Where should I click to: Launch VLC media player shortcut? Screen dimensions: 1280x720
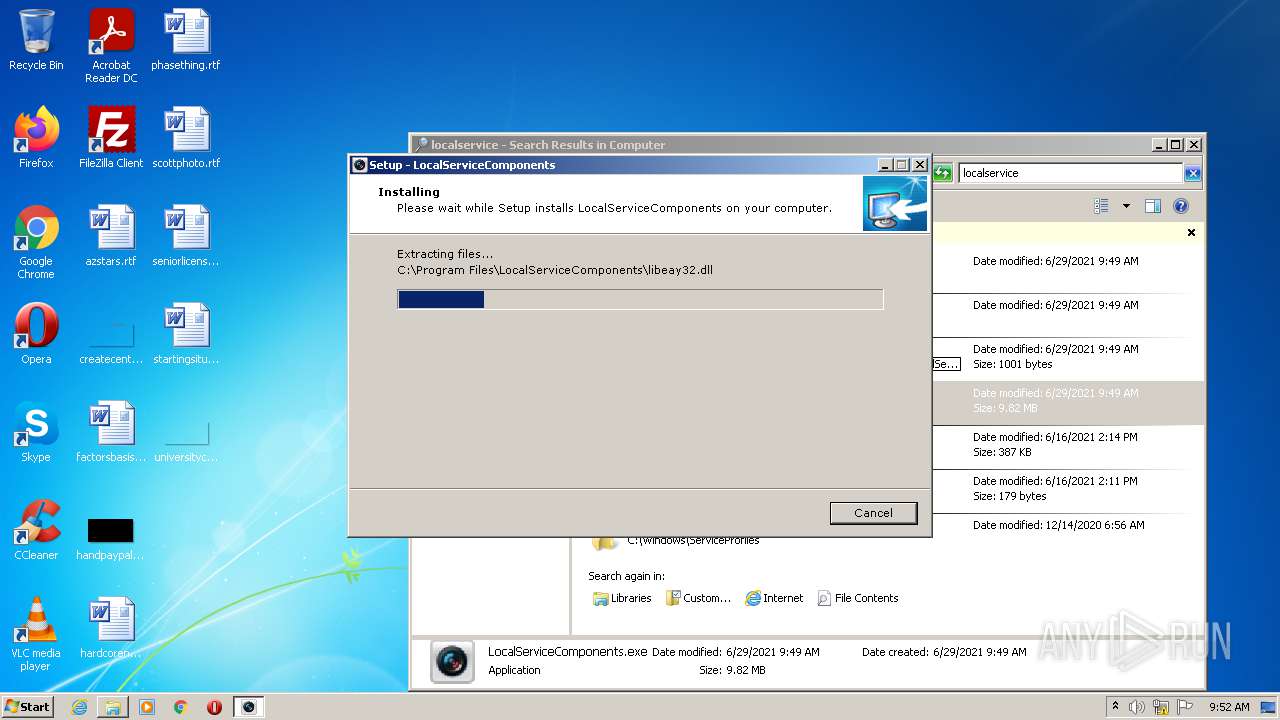[x=36, y=634]
